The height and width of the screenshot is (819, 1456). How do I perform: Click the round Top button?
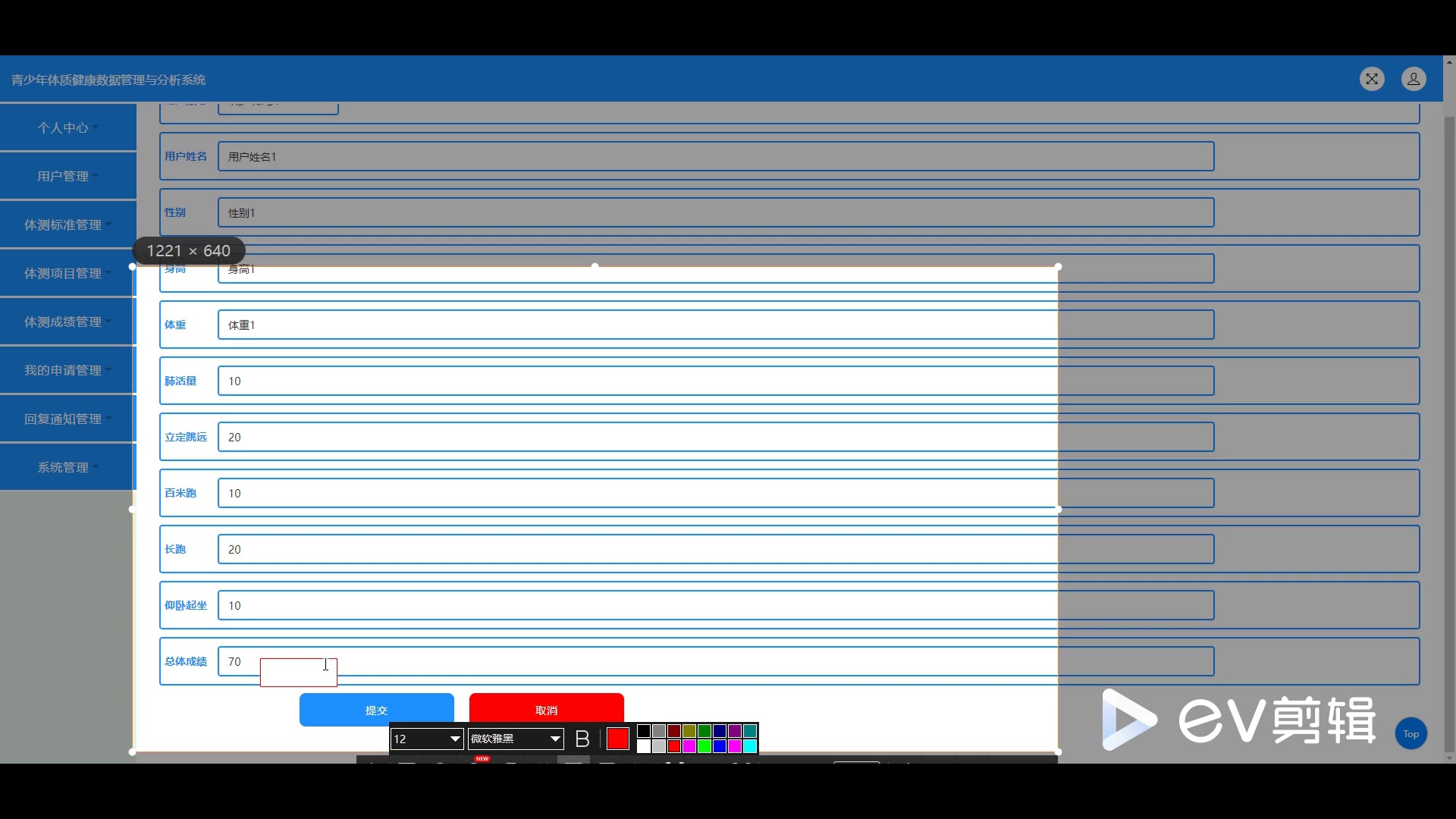tap(1410, 733)
